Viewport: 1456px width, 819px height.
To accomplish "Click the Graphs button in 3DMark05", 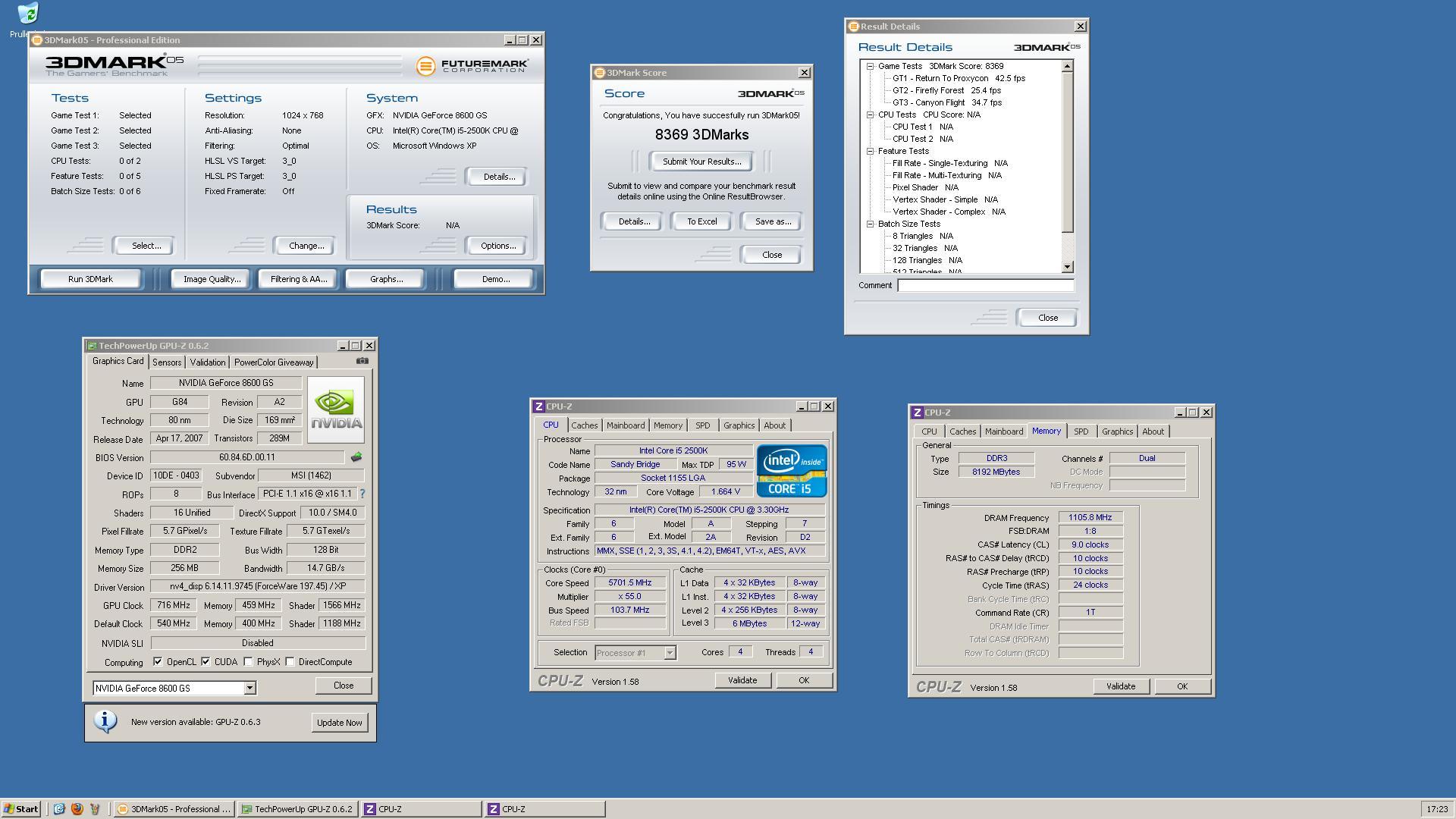I will (x=386, y=279).
